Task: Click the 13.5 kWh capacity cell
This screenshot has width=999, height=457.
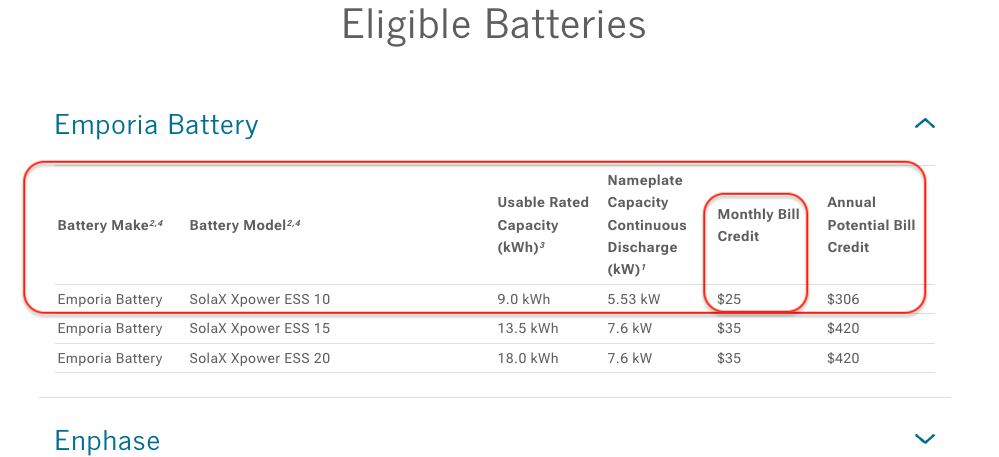Action: pos(528,328)
